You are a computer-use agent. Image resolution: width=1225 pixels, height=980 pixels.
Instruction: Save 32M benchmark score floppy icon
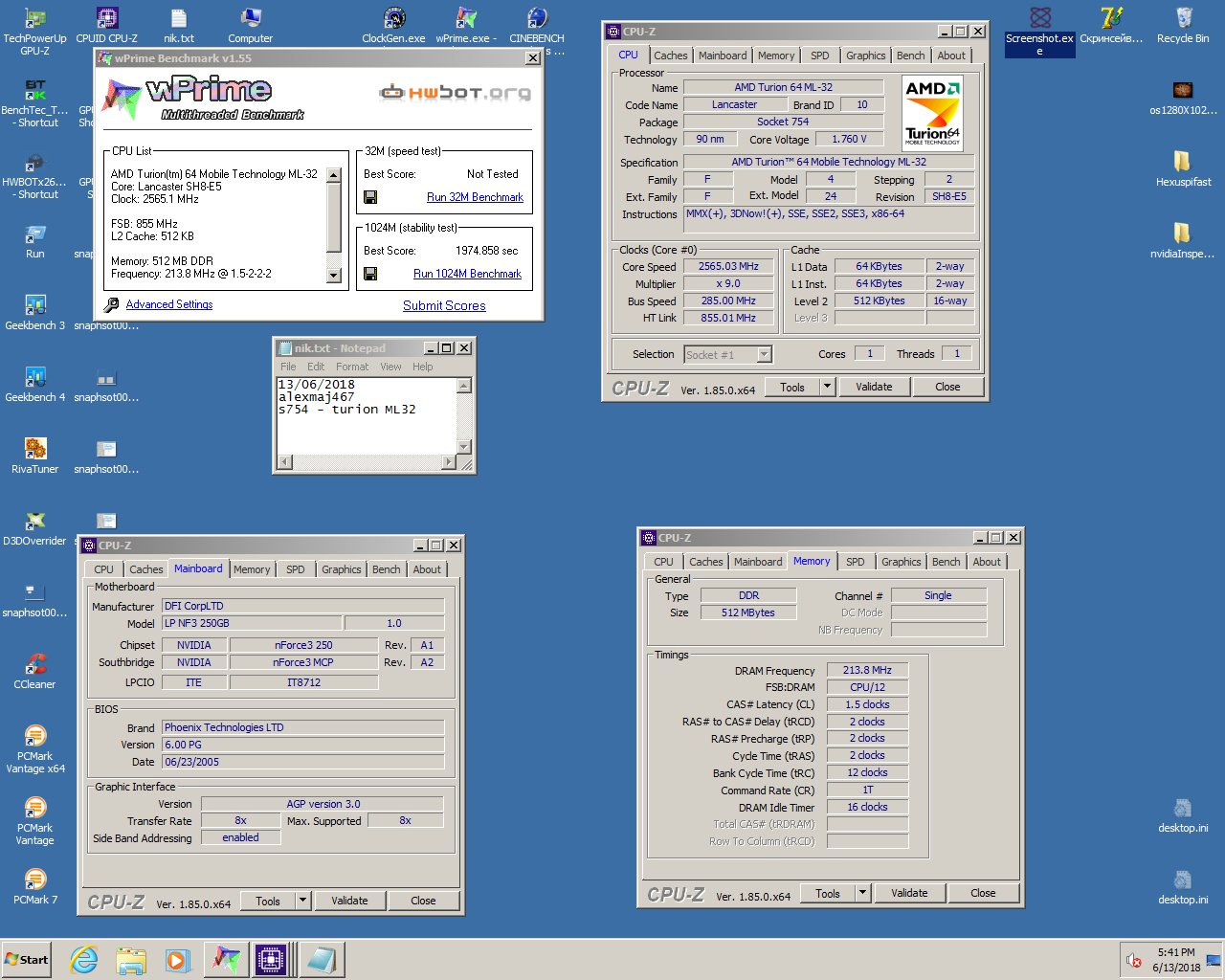coord(370,197)
